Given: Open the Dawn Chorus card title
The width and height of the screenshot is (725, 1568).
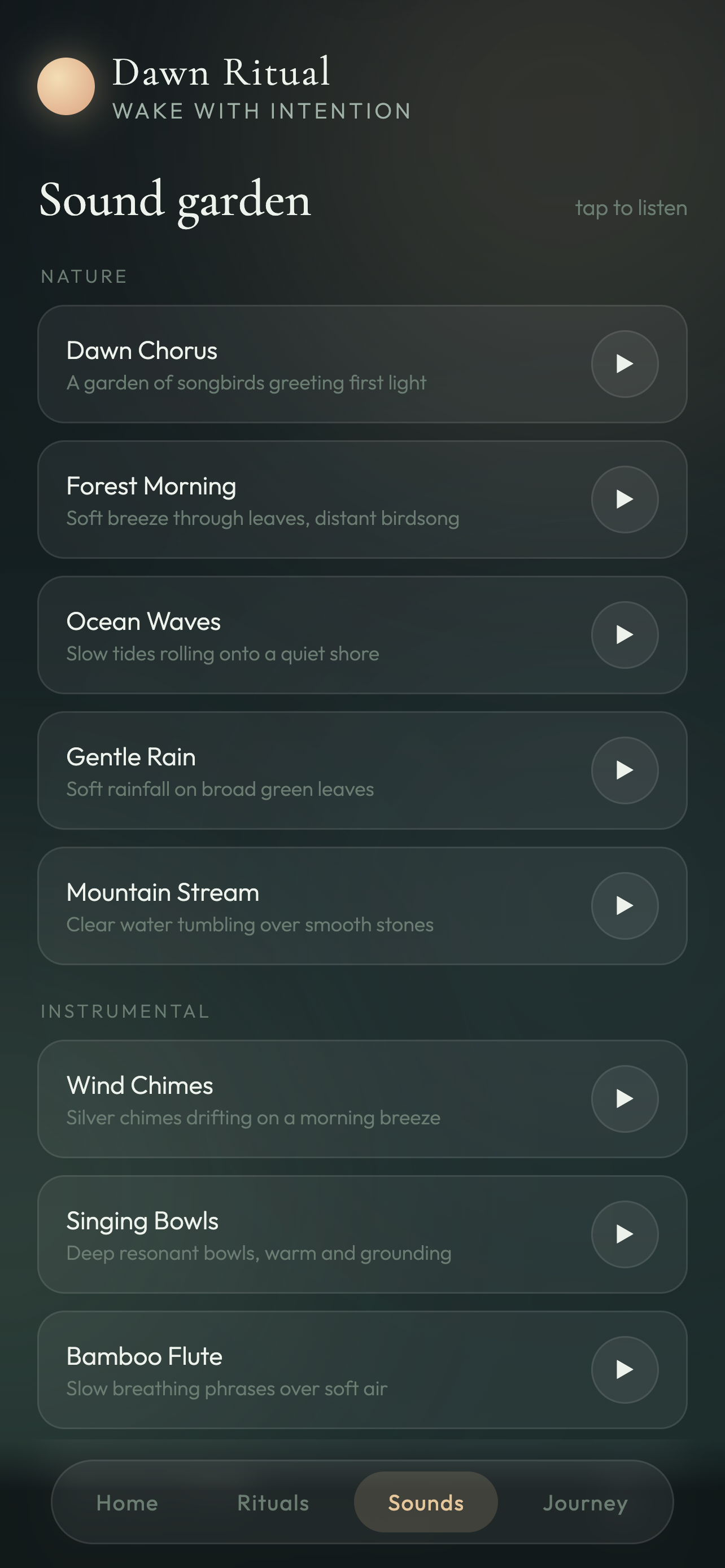Looking at the screenshot, I should tap(142, 351).
